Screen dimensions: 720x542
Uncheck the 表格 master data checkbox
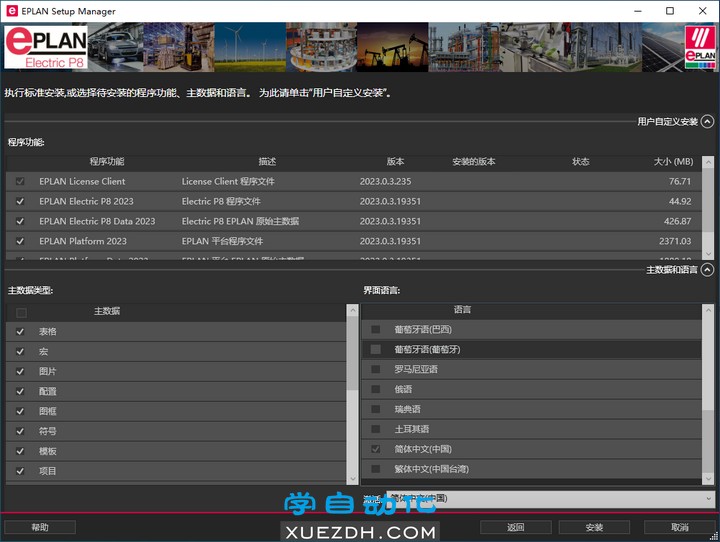[20, 332]
